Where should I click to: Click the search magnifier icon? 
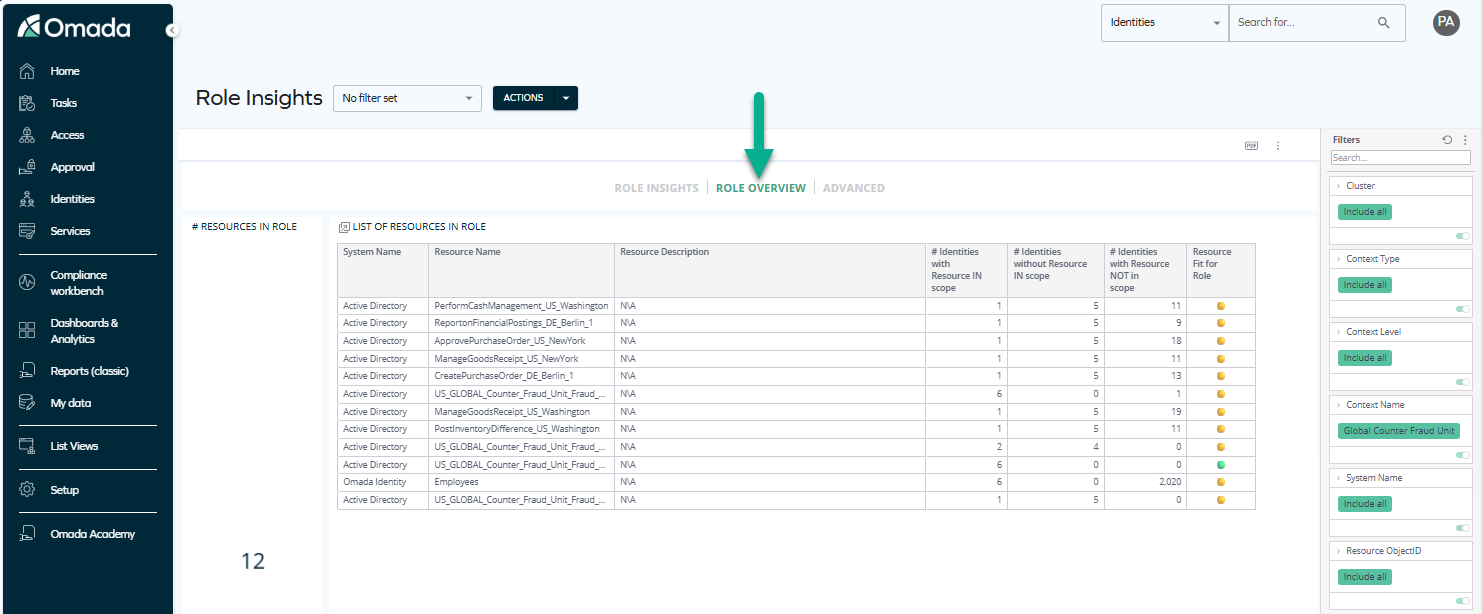1384,23
